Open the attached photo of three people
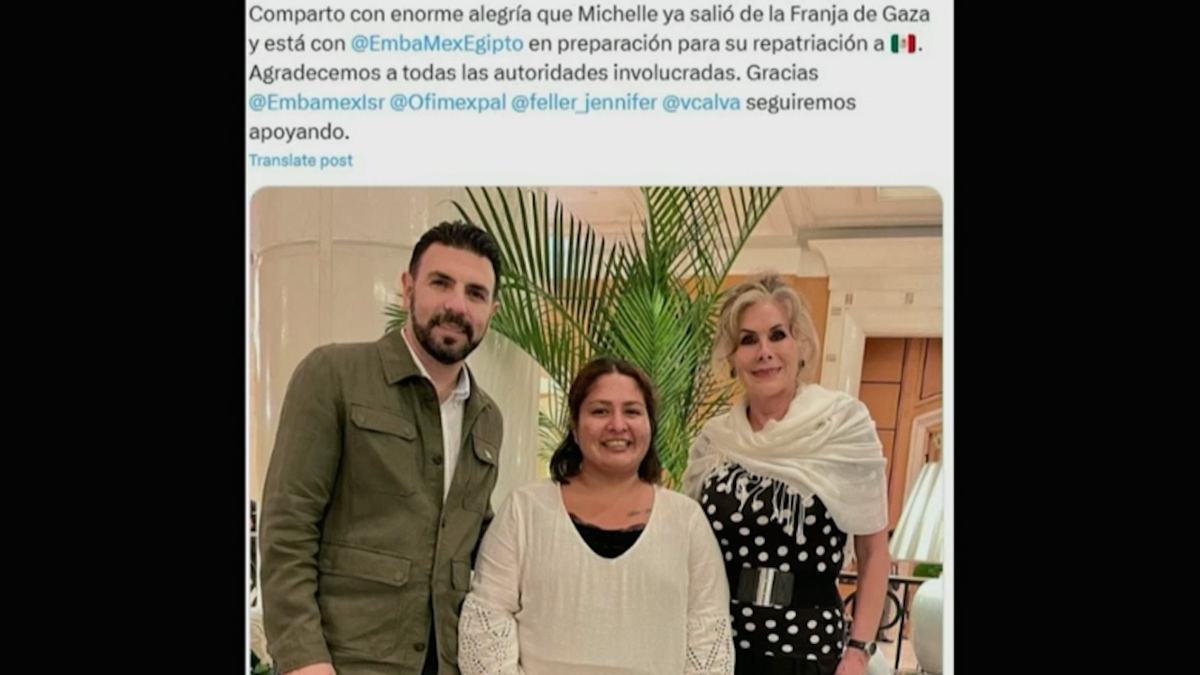 595,430
